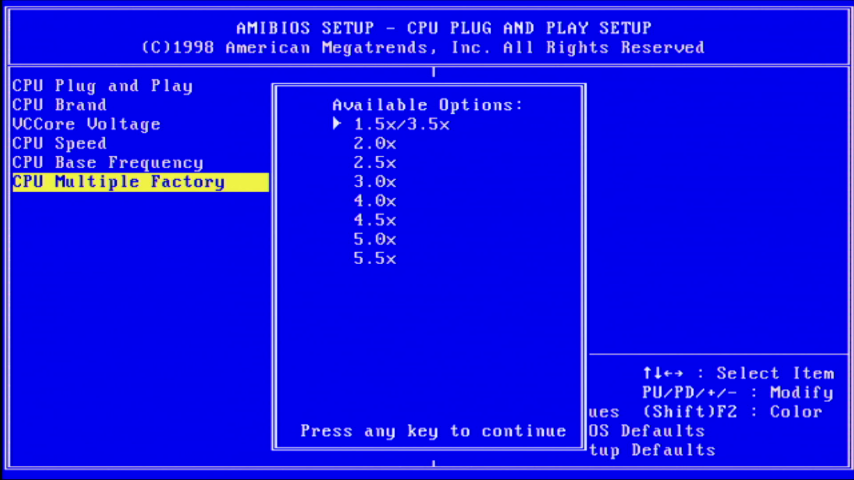Pick the 2.5x multiplier option
The image size is (854, 480).
pyautogui.click(x=375, y=162)
